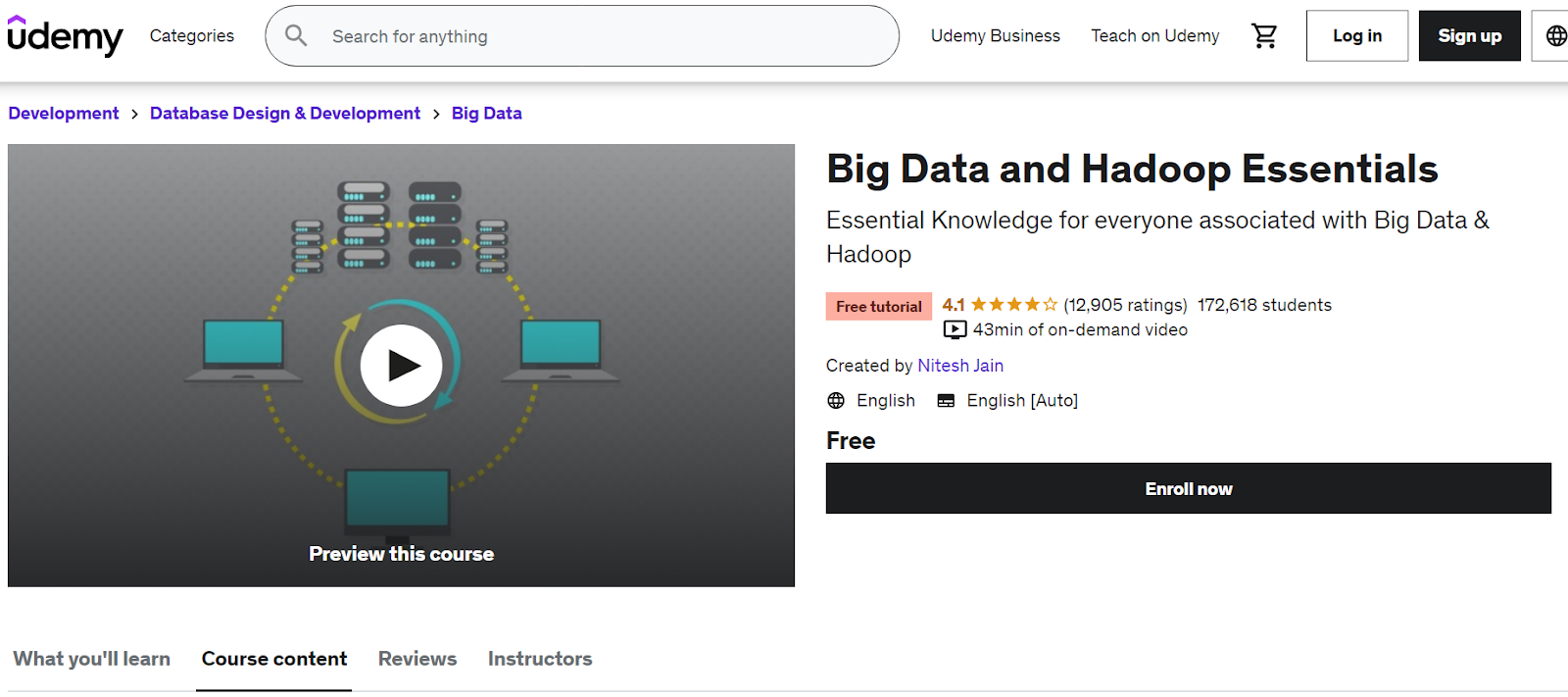Click the Log in button
The width and height of the screenshot is (1568, 697).
click(x=1356, y=36)
